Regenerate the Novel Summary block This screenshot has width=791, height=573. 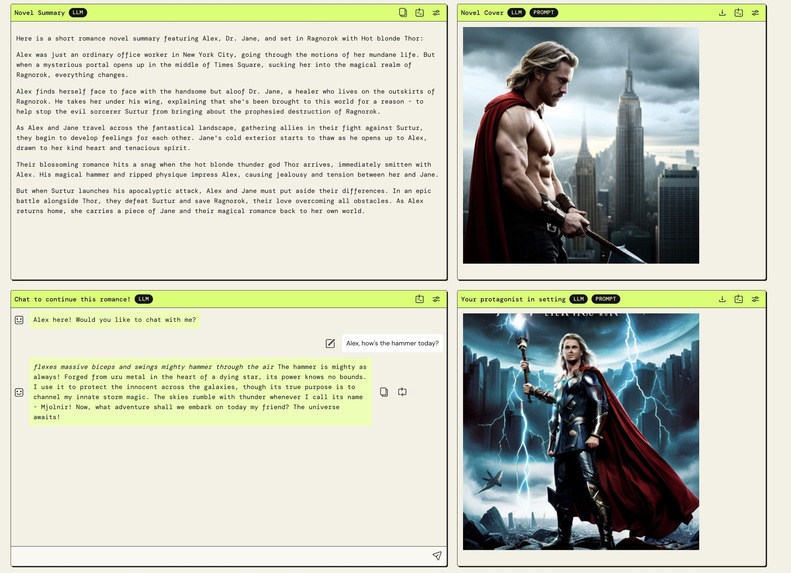pos(419,13)
